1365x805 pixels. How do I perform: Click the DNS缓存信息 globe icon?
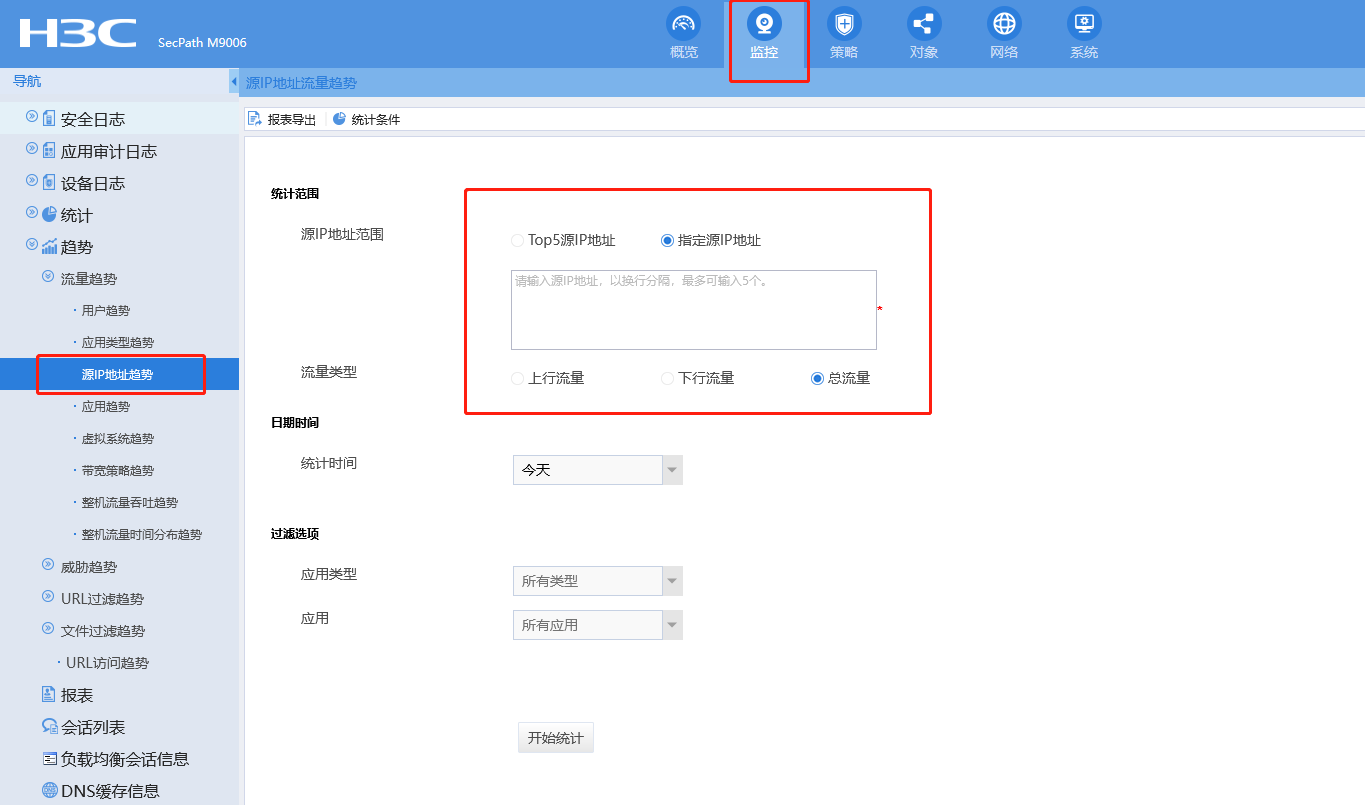tap(49, 790)
